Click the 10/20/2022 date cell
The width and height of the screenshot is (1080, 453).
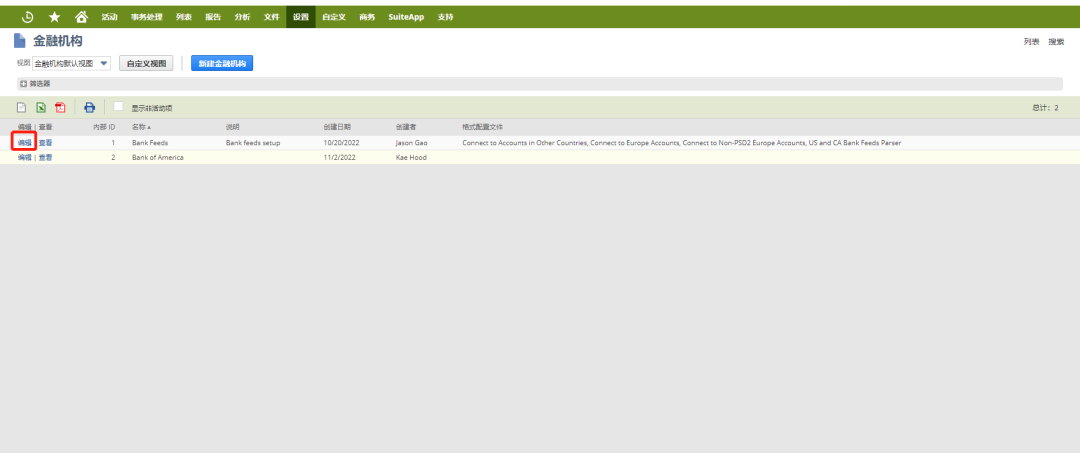click(x=341, y=143)
